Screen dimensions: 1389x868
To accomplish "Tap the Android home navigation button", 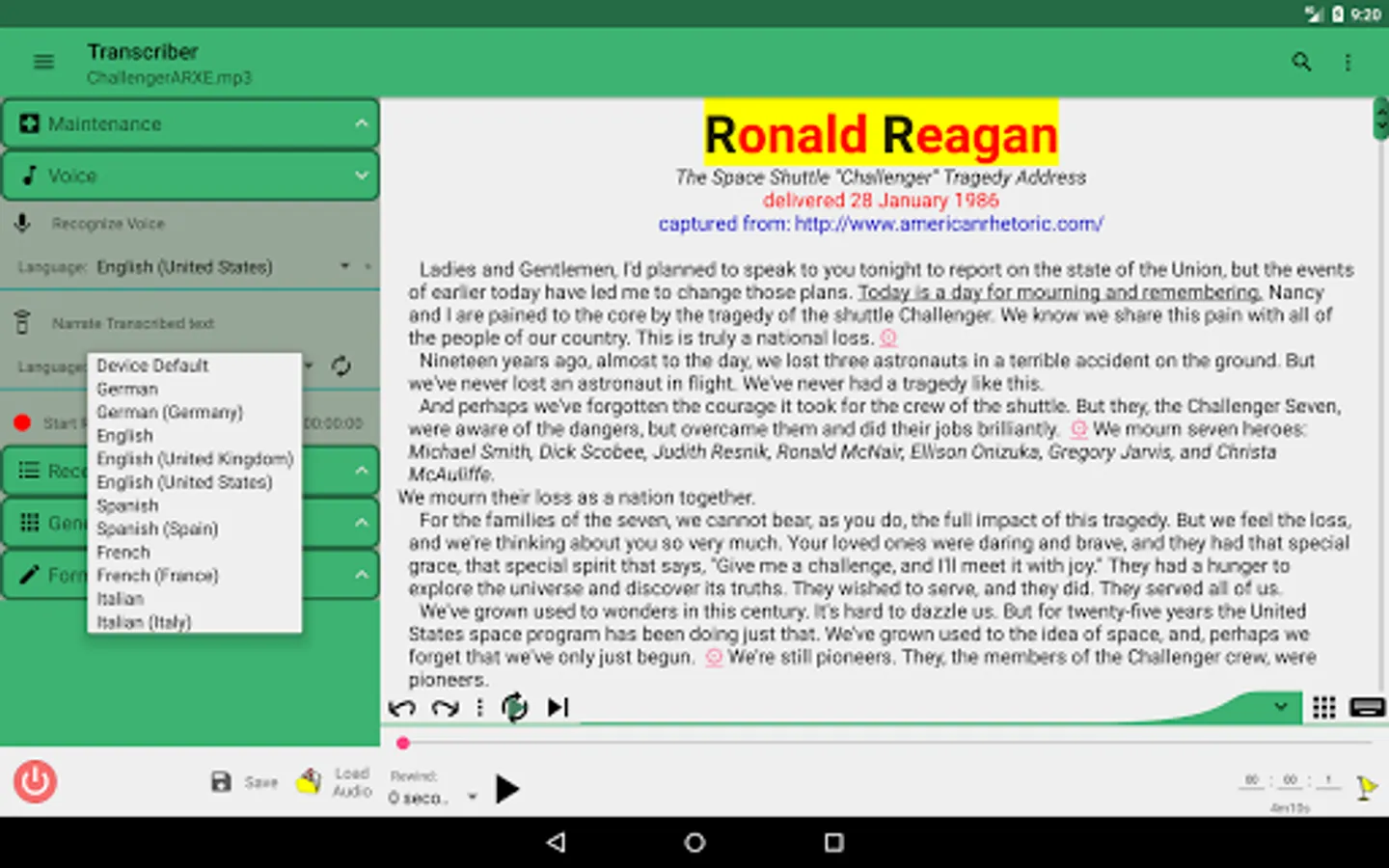I will click(x=694, y=842).
